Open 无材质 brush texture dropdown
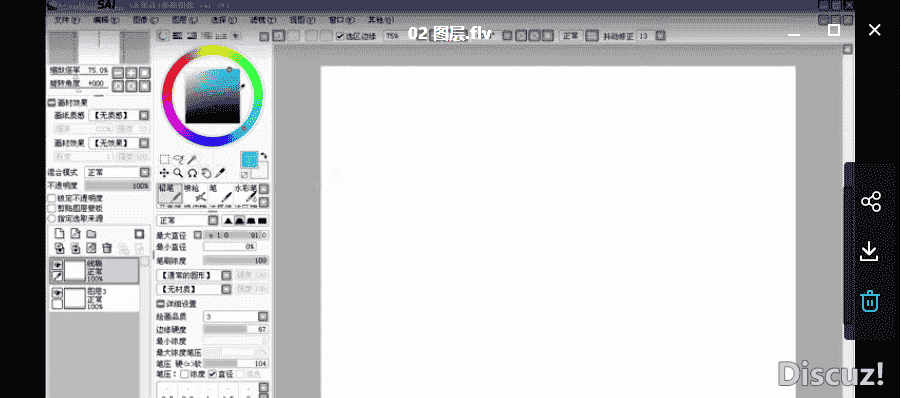Image resolution: width=901 pixels, height=398 pixels. point(227,289)
